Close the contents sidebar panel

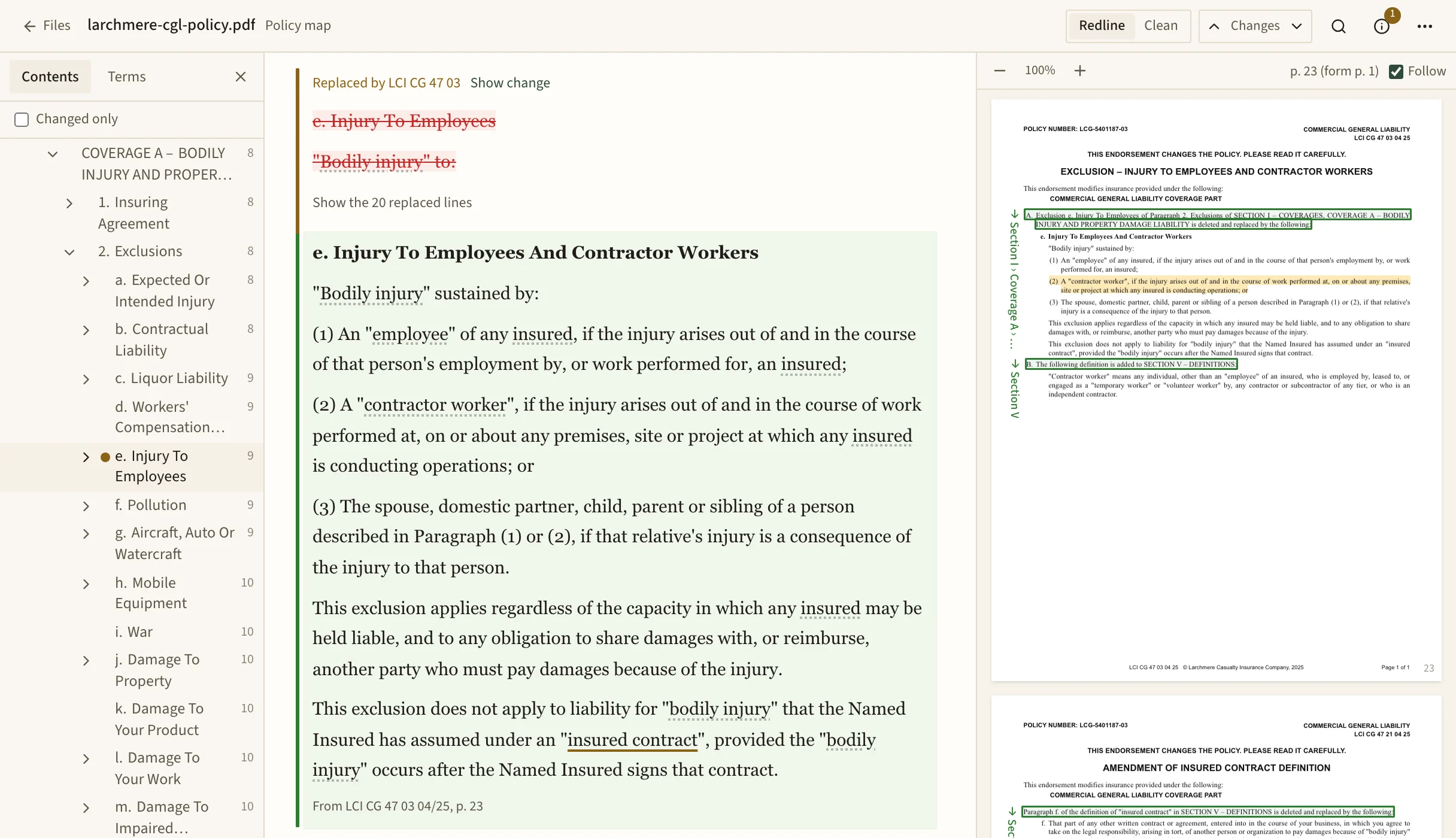[241, 77]
